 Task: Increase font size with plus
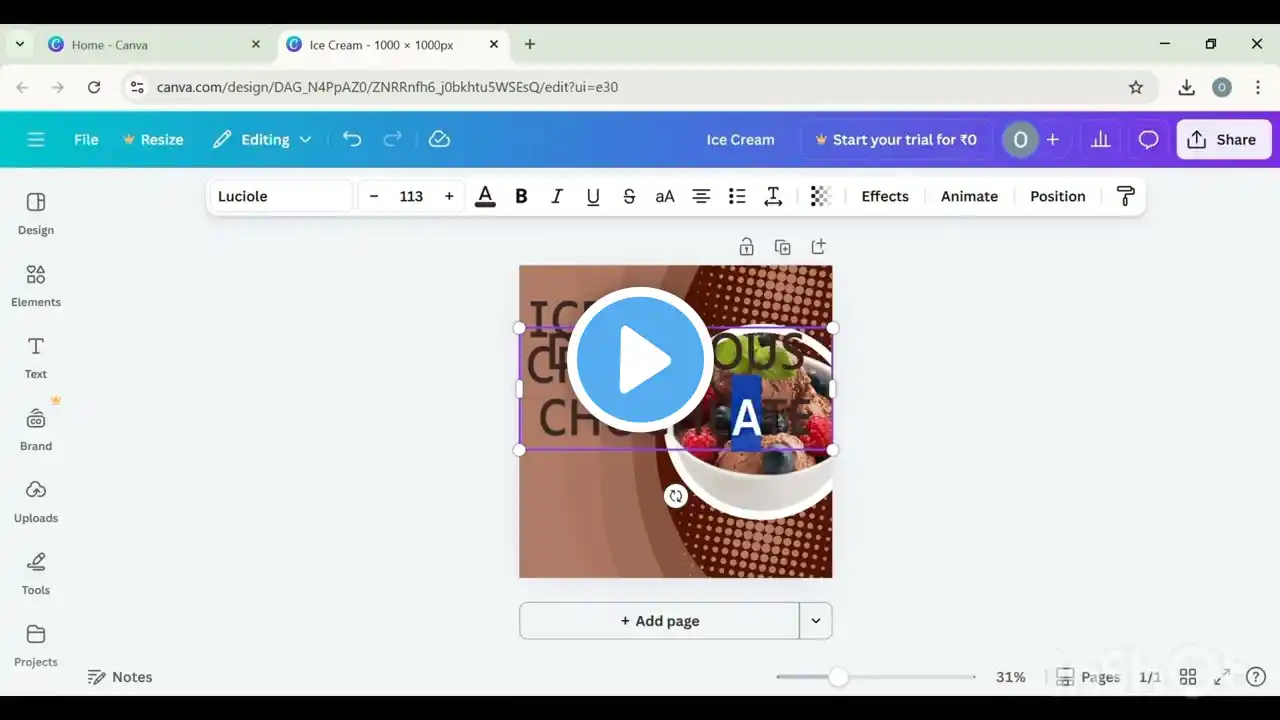449,196
